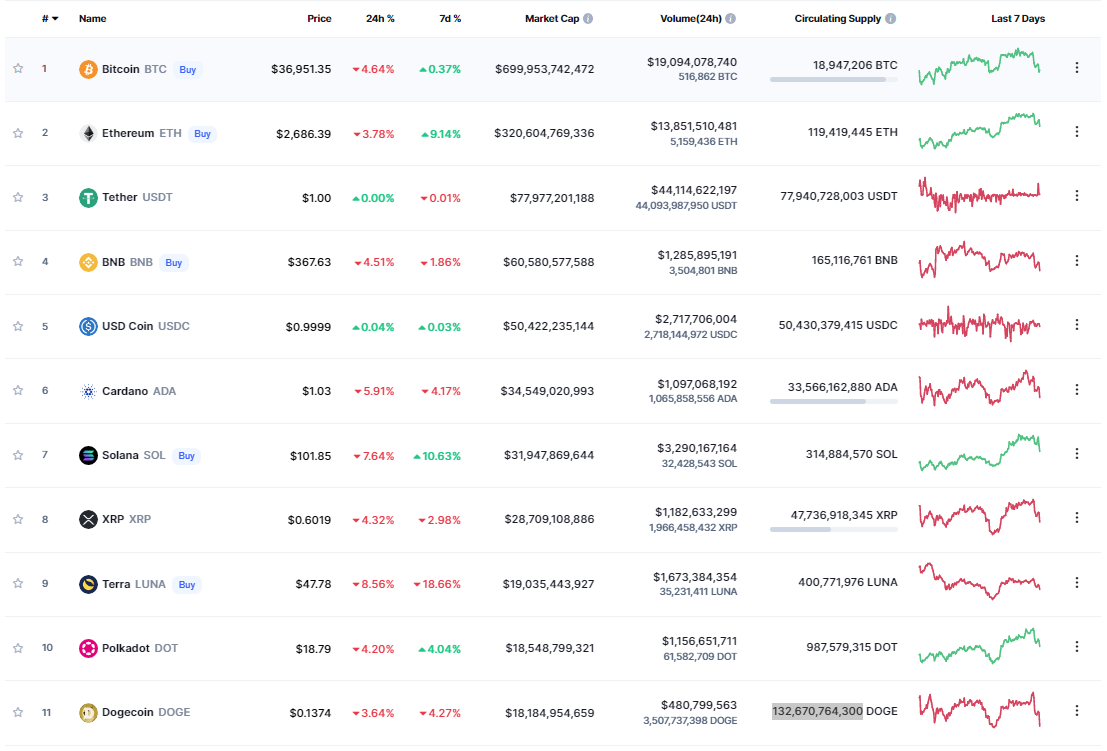Click the Solana coin logo

[x=90, y=454]
